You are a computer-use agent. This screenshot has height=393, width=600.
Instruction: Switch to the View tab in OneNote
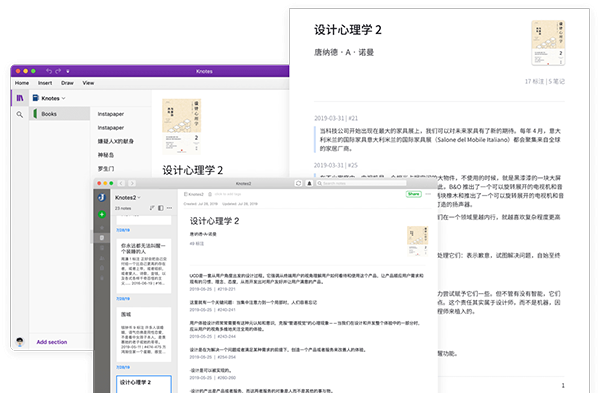[x=88, y=83]
